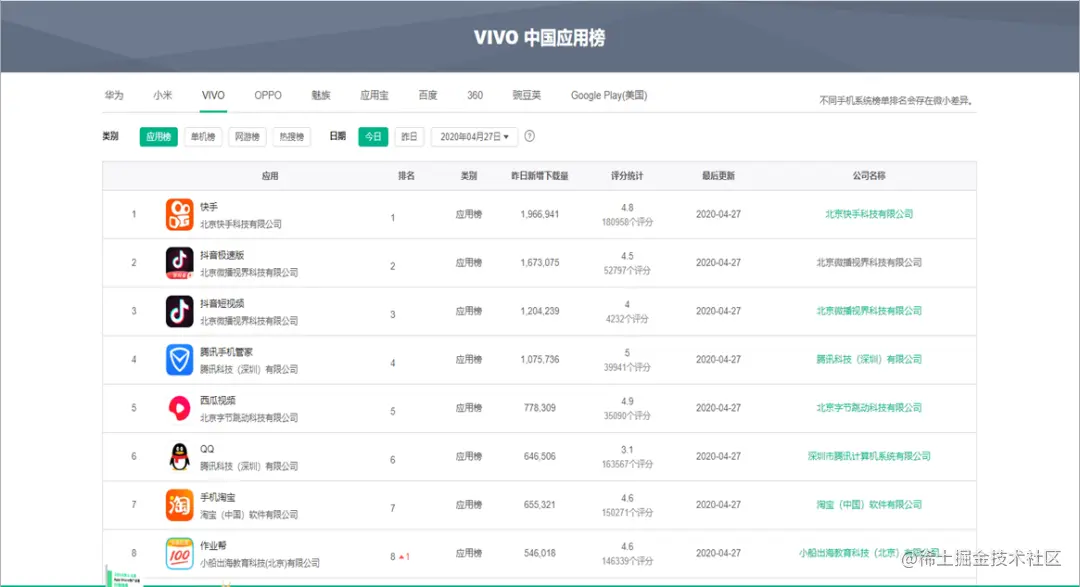This screenshot has height=587, width=1080.
Task: Click download count 1,673,075
Action: 540,262
